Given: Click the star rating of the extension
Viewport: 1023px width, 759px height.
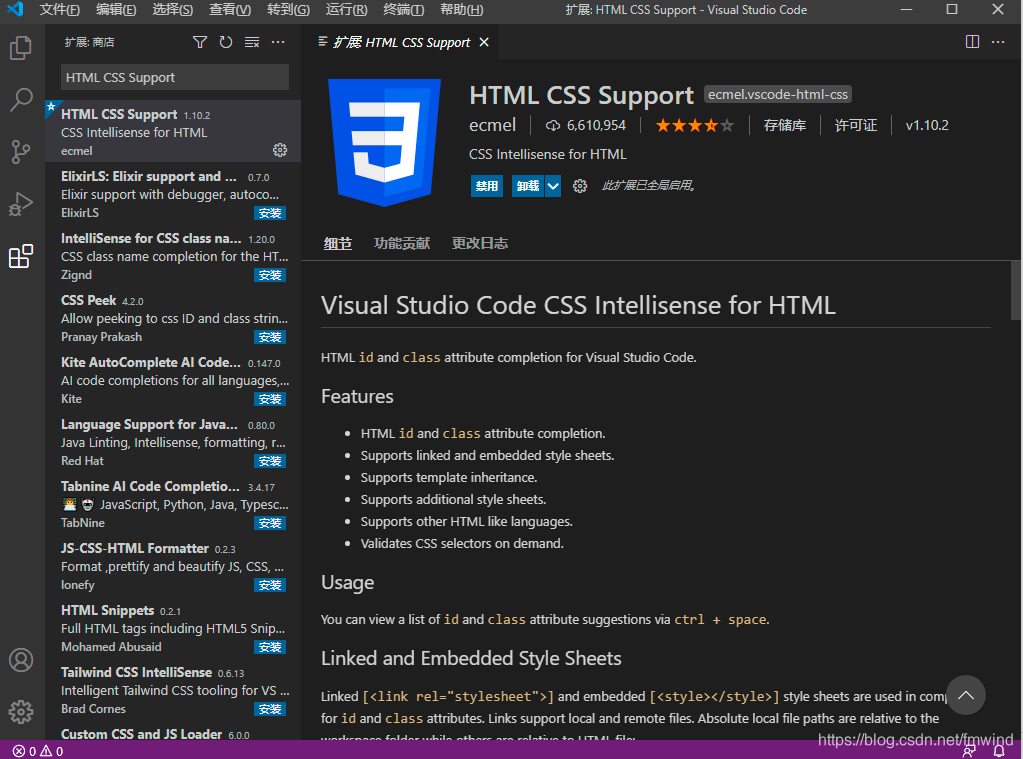Looking at the screenshot, I should coord(694,125).
